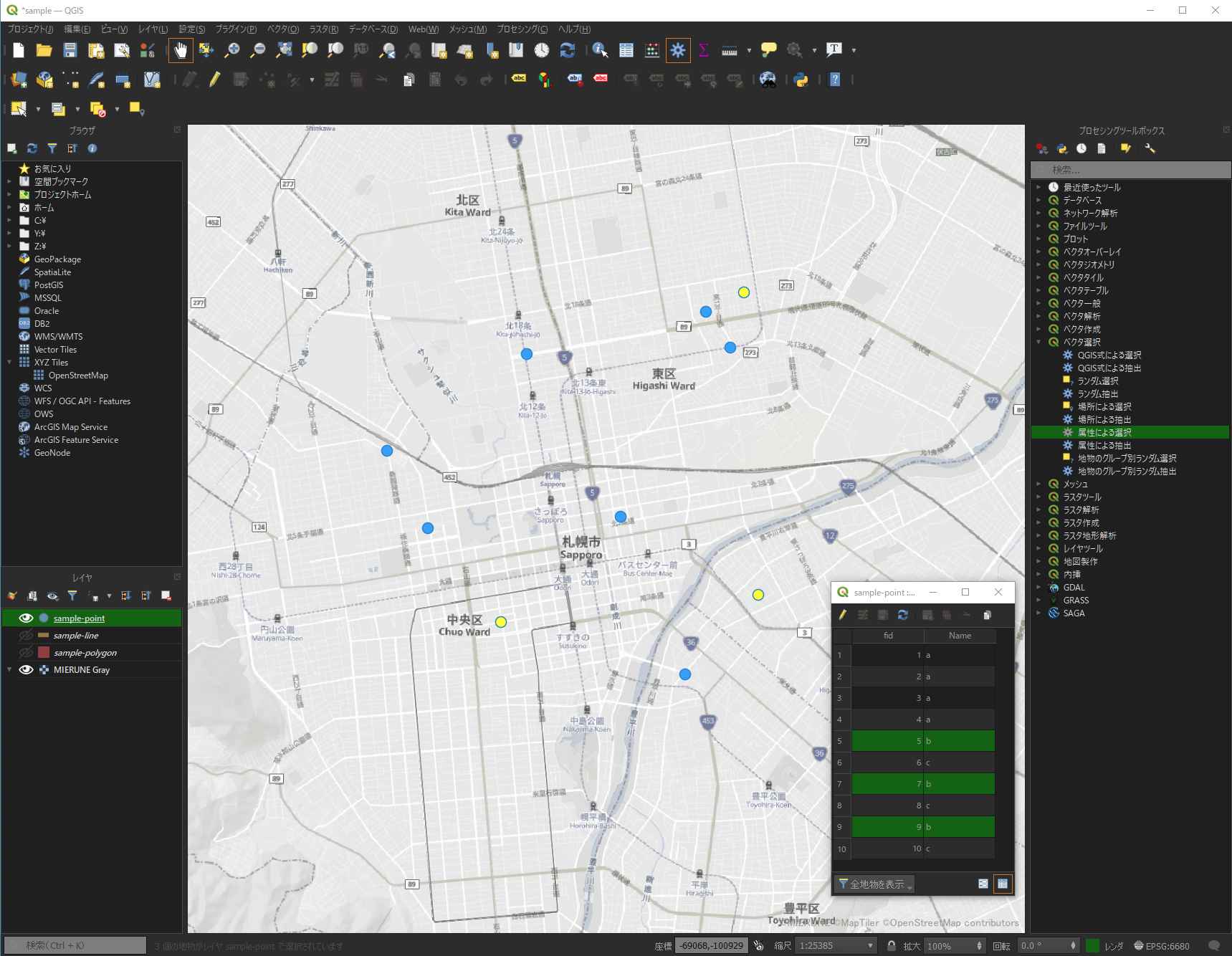The height and width of the screenshot is (956, 1232).
Task: Activate the Pan Map hand tool
Action: (x=181, y=50)
